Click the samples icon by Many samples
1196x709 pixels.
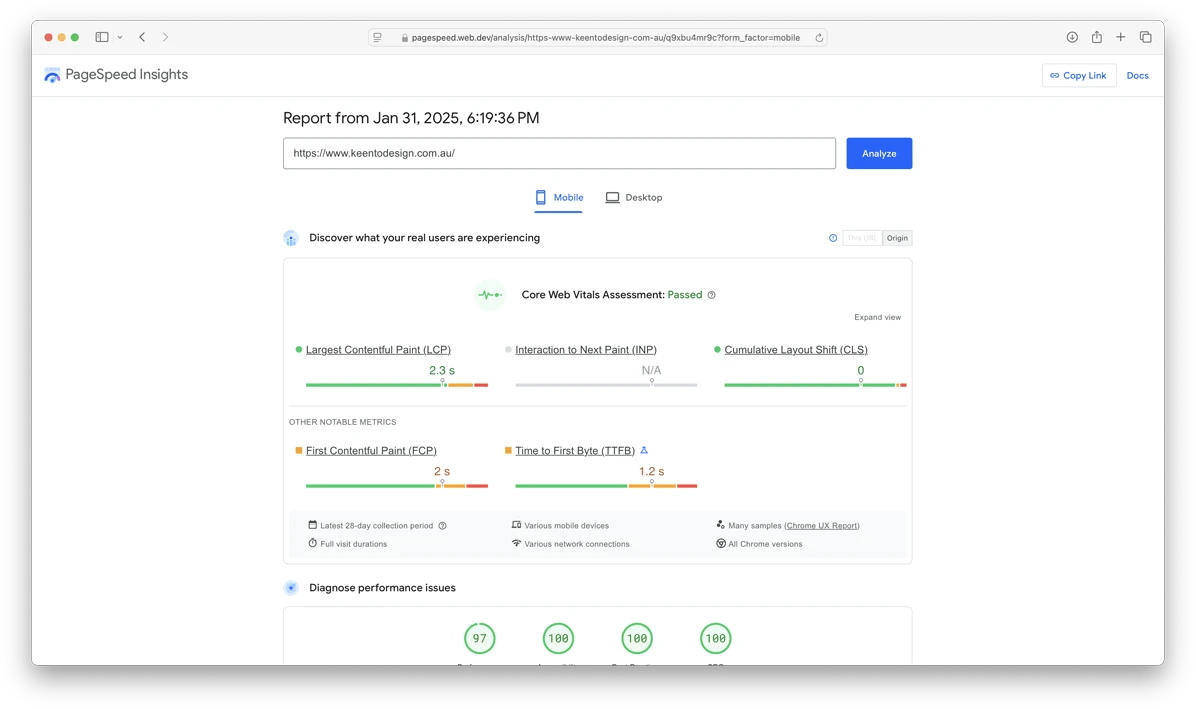721,525
